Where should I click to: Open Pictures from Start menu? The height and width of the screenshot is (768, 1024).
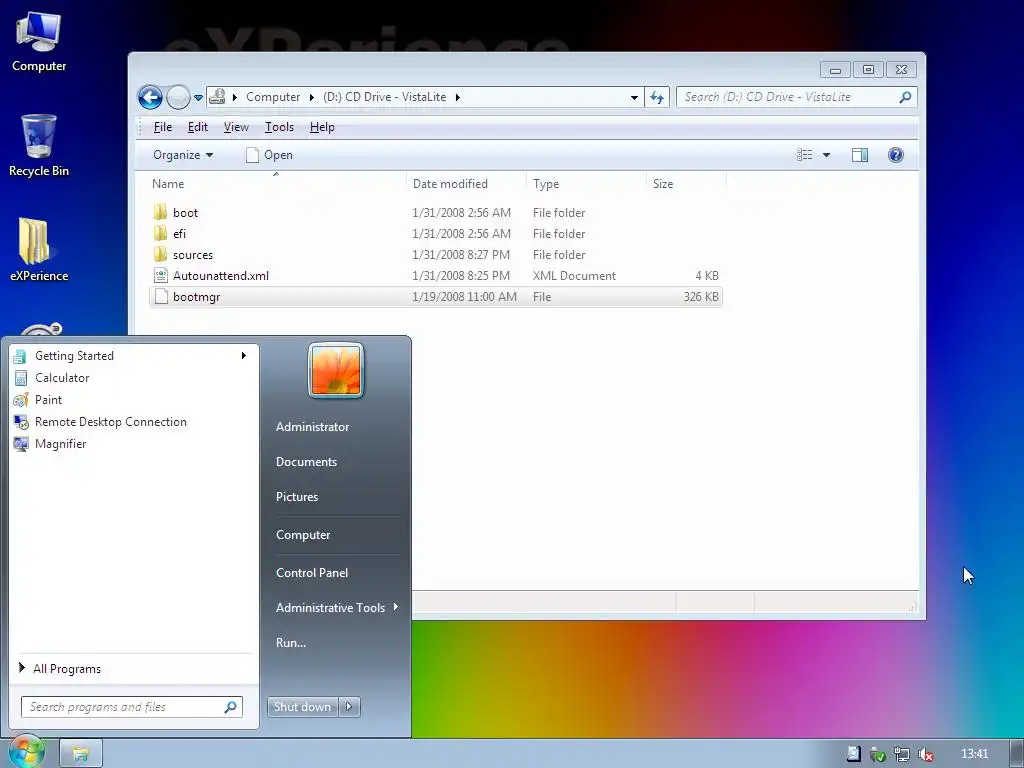pos(296,497)
